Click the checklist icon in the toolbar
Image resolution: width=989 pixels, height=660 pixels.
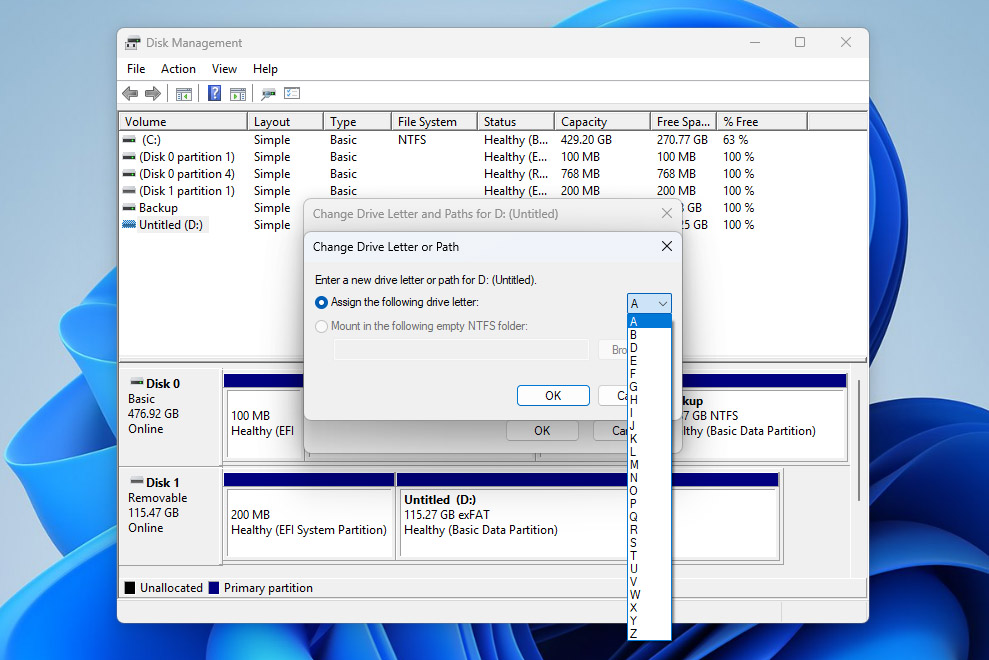coord(292,94)
